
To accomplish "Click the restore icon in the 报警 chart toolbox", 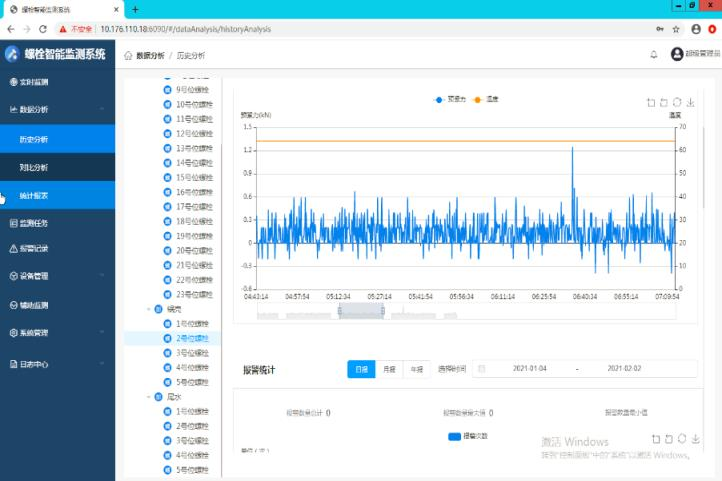I will (682, 439).
